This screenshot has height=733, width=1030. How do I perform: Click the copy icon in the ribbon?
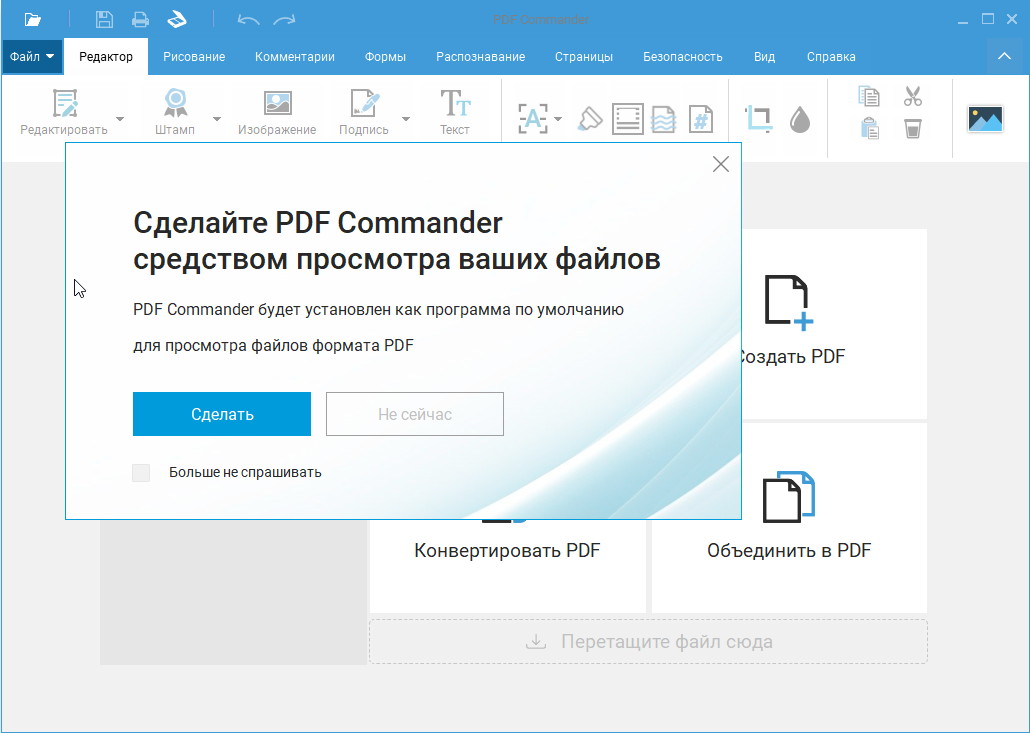(x=869, y=97)
